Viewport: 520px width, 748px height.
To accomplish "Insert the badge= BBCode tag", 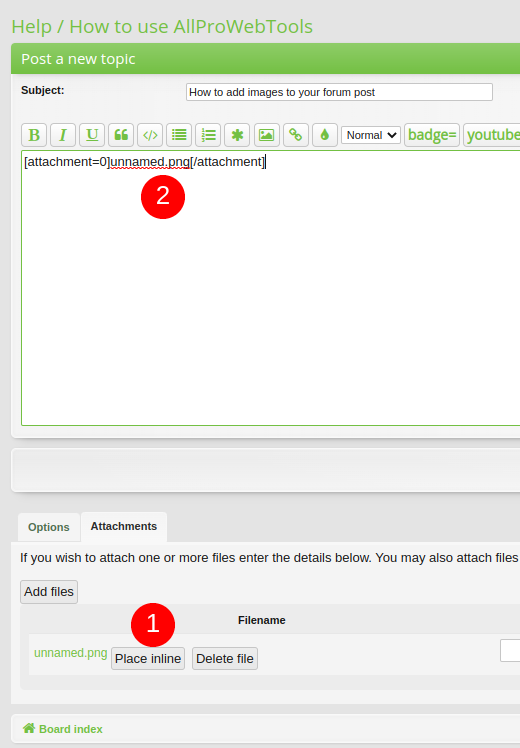I will pos(432,135).
